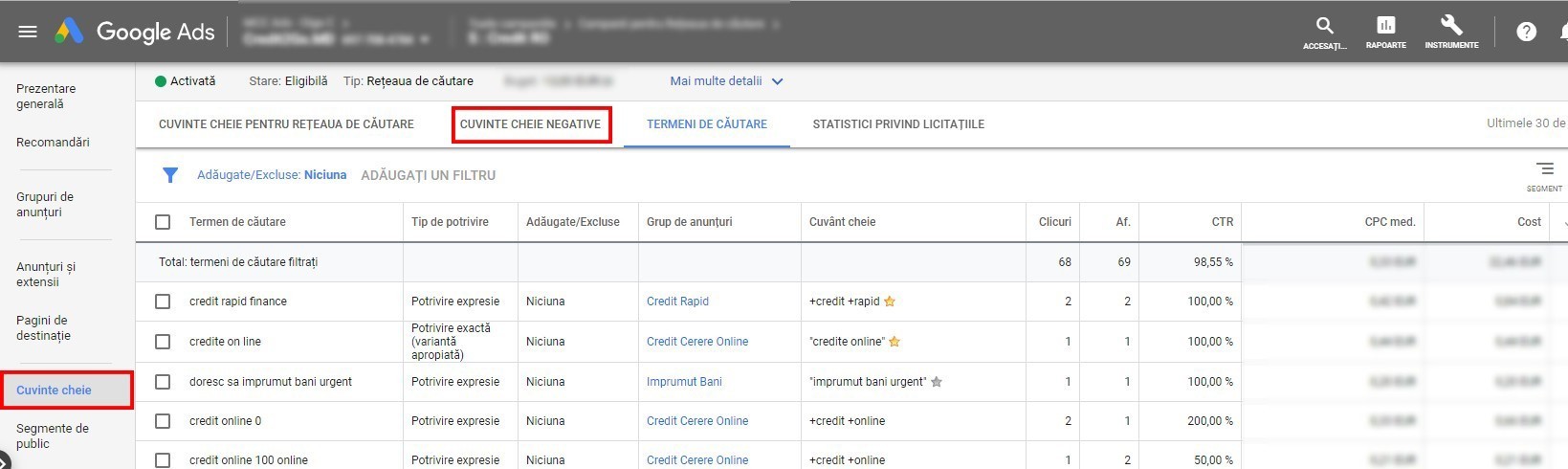Switch to Cuvinte cheie negative tab
The height and width of the screenshot is (469, 1568).
click(x=530, y=124)
